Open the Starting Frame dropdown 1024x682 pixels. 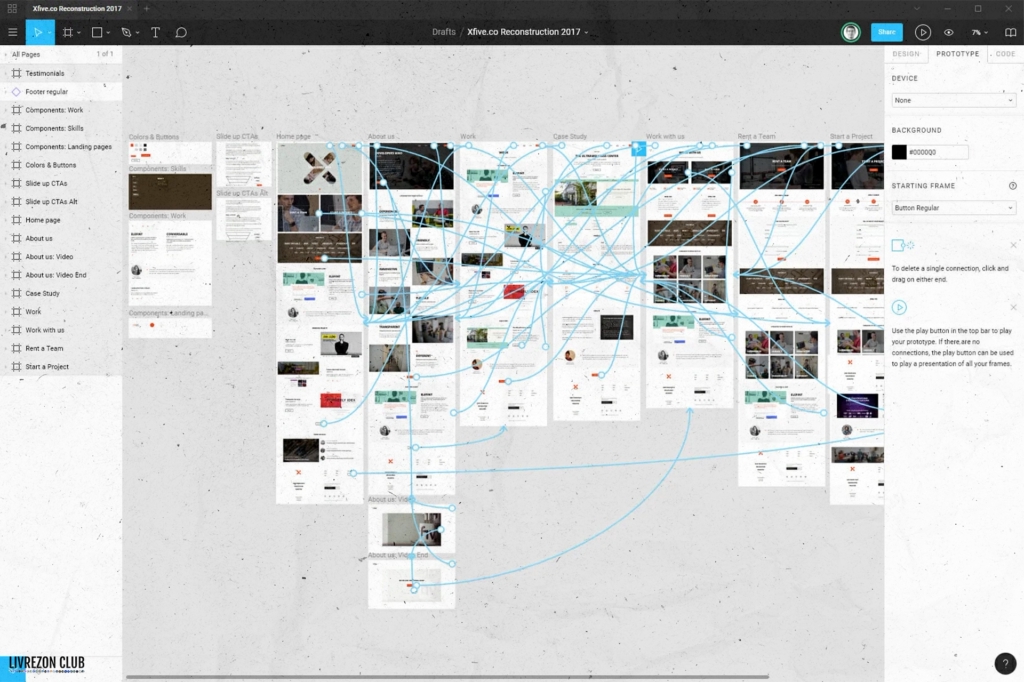pyautogui.click(x=953, y=208)
